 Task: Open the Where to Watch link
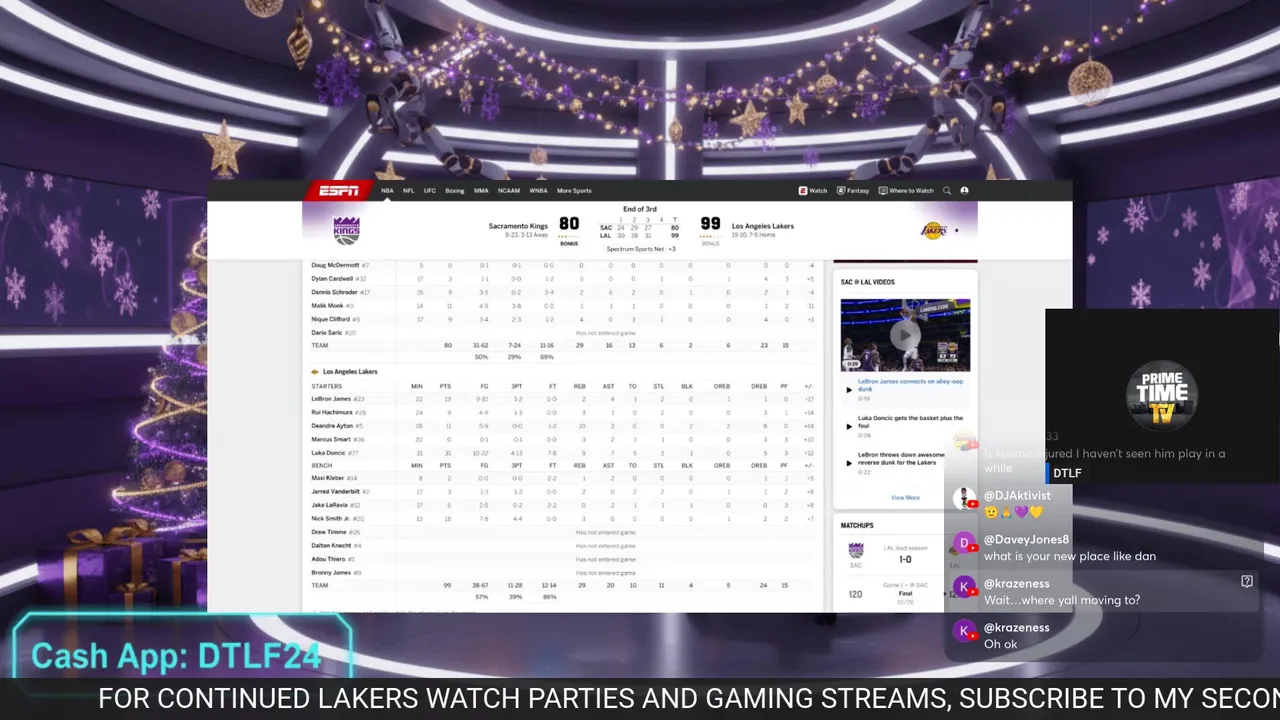point(906,190)
